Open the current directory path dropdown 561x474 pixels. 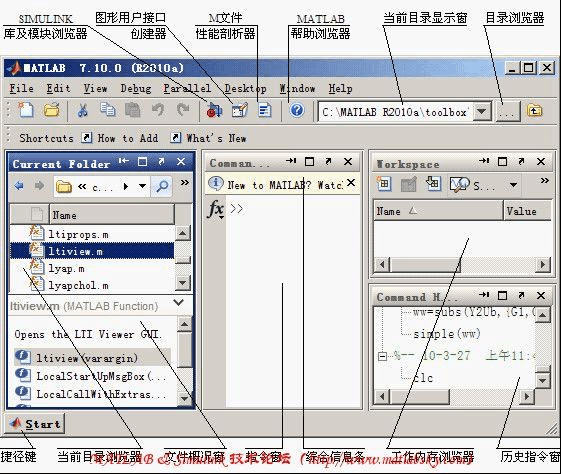(x=482, y=112)
